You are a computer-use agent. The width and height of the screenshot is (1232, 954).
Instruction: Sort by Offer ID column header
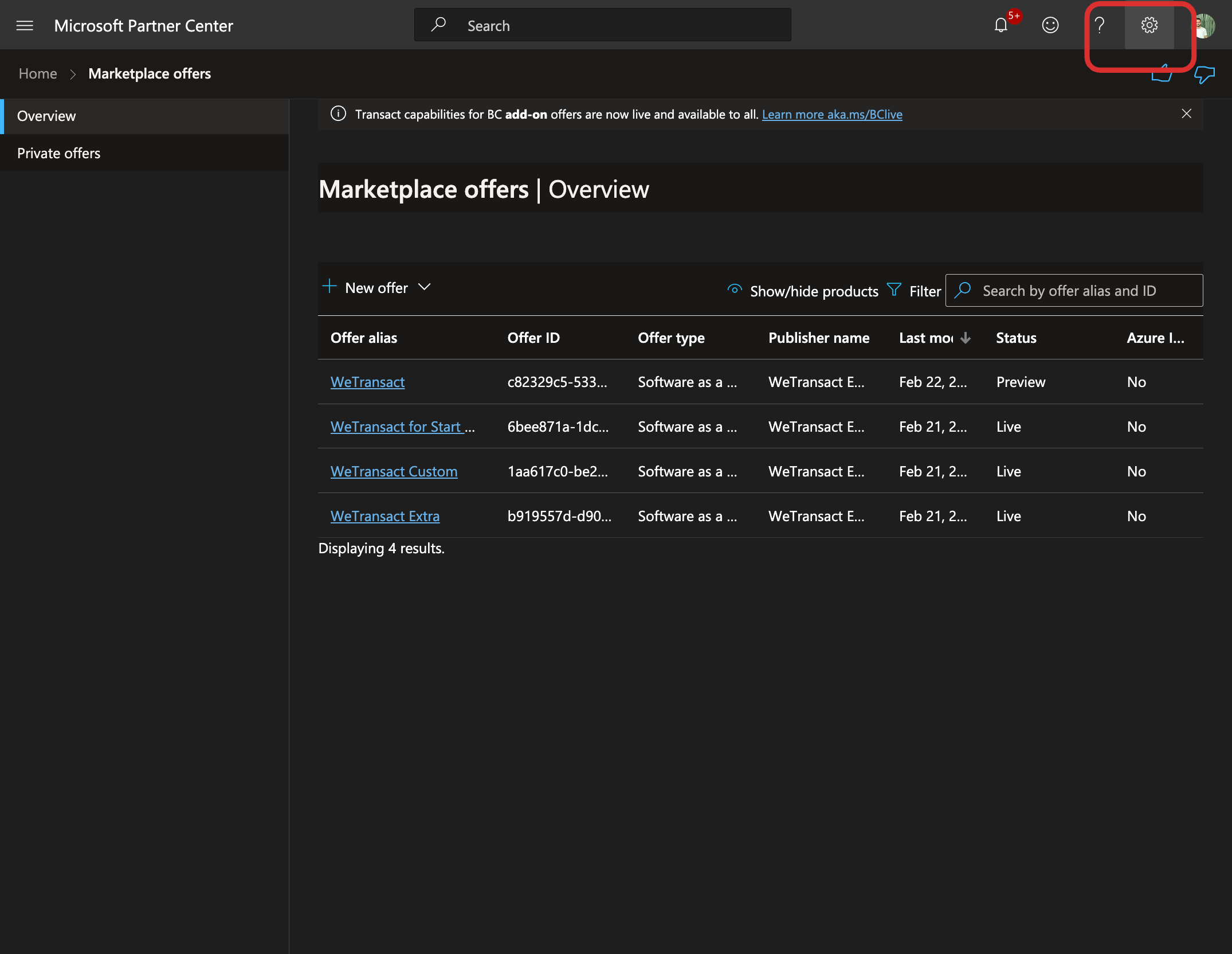[x=533, y=338]
